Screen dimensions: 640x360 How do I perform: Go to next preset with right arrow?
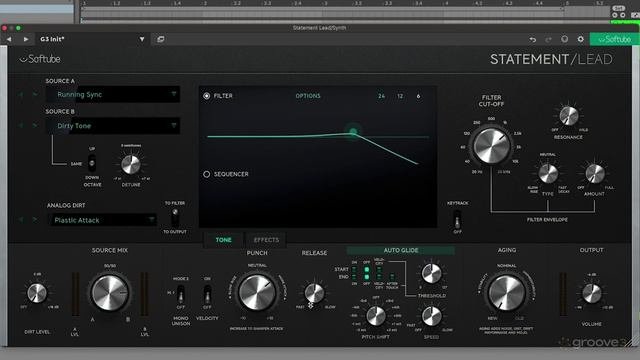click(x=26, y=39)
